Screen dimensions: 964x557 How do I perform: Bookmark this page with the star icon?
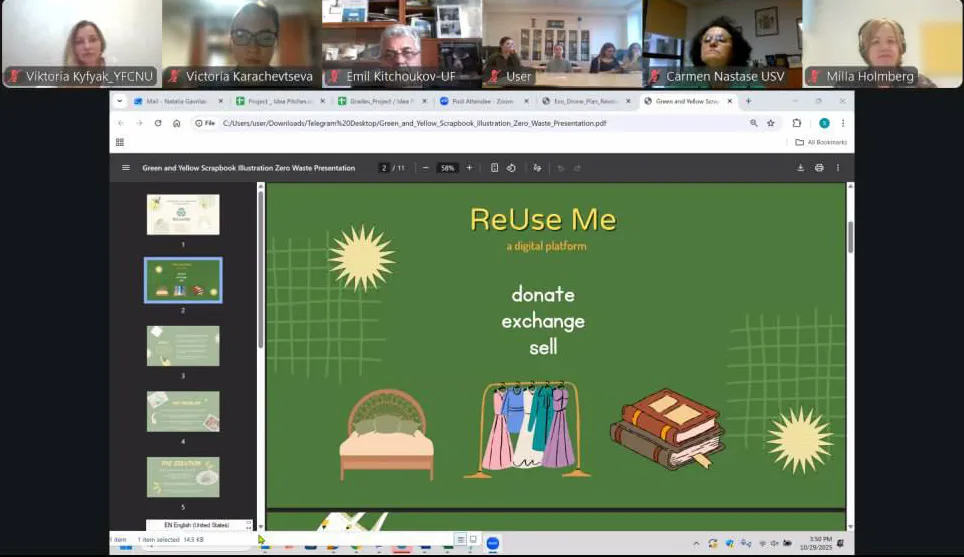770,123
